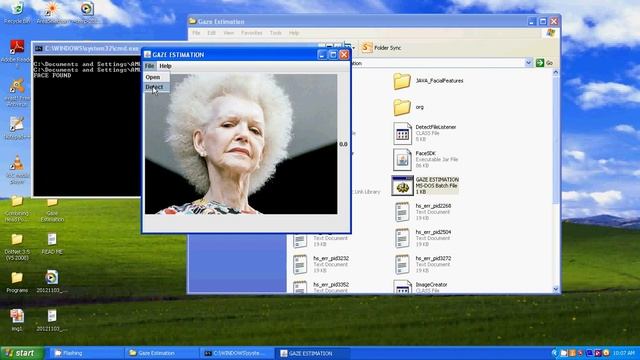Click File menu in GAZE ESTIMATION window
The width and height of the screenshot is (640, 360).
click(149, 66)
